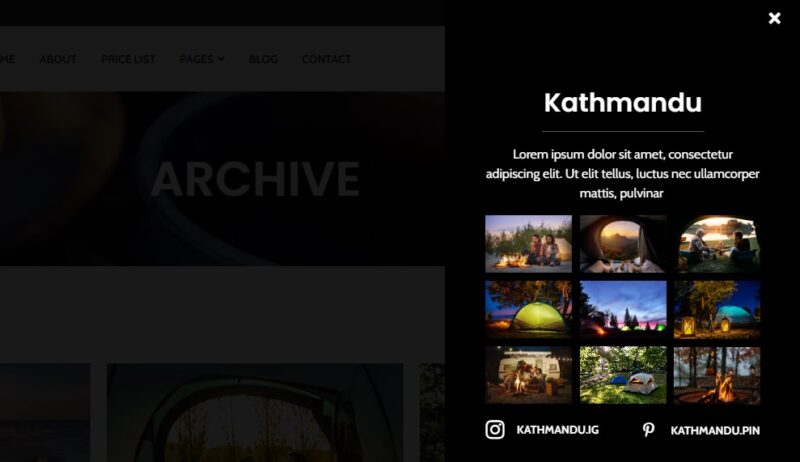Open the KATHMANDU.IG link
This screenshot has width=800, height=462.
[557, 430]
